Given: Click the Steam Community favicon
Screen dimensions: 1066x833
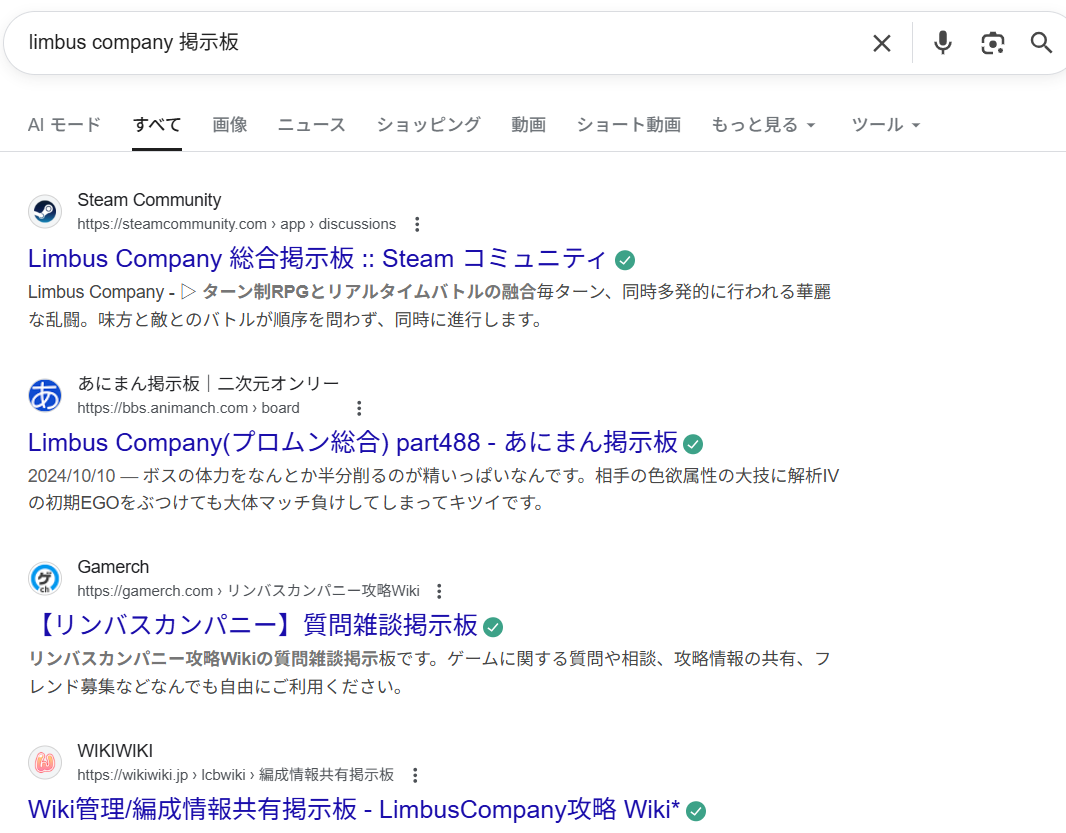Looking at the screenshot, I should (x=45, y=212).
